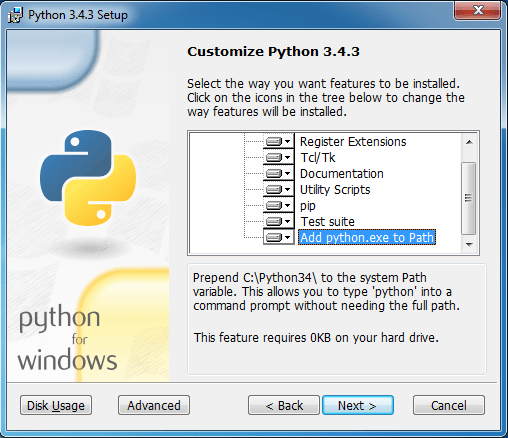Open Tcl/Tk feature drive icon dropdown

(278, 157)
